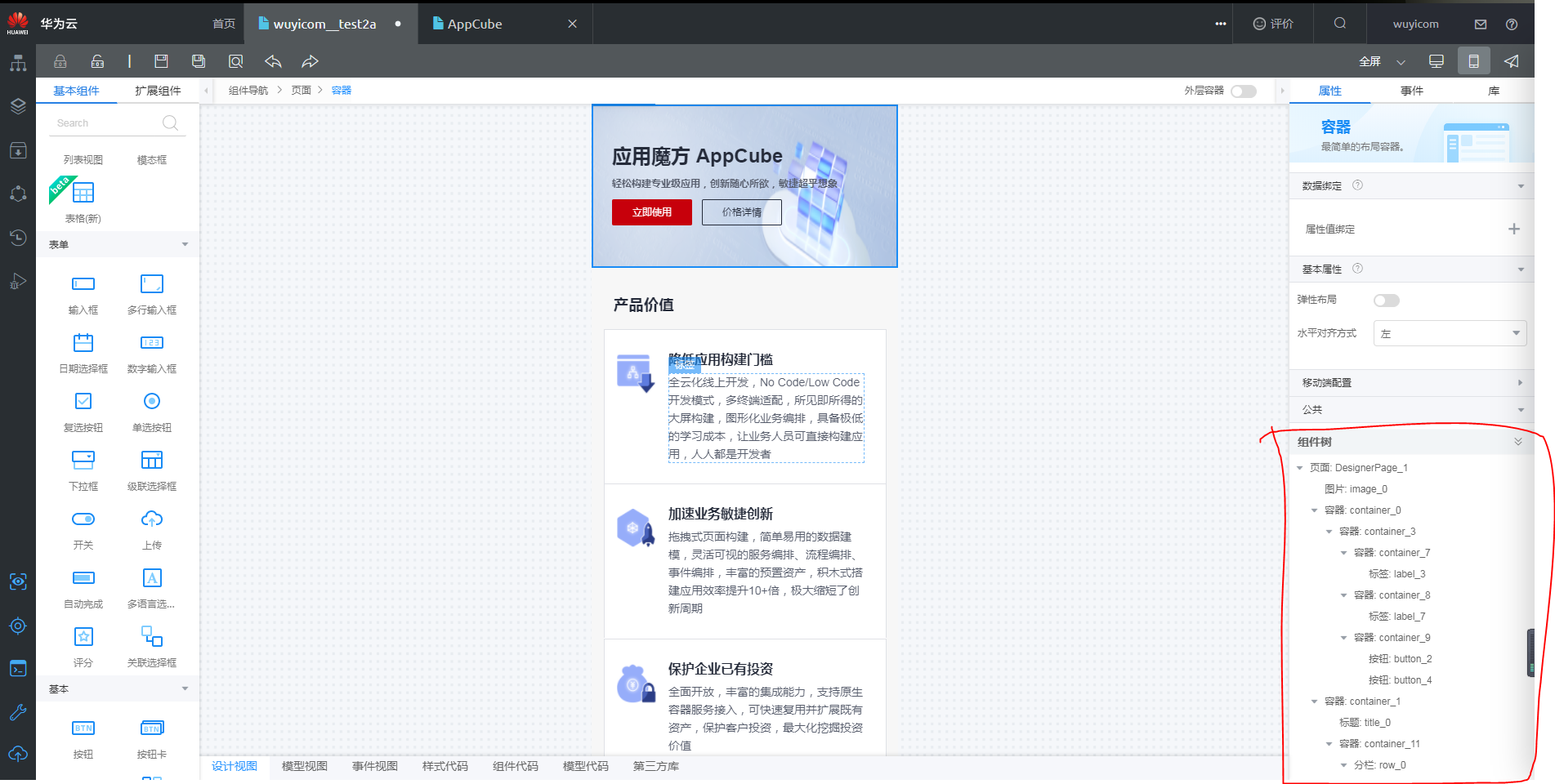This screenshot has height=784, width=1555.
Task: Click the double-disk save icon
Action: (x=199, y=61)
